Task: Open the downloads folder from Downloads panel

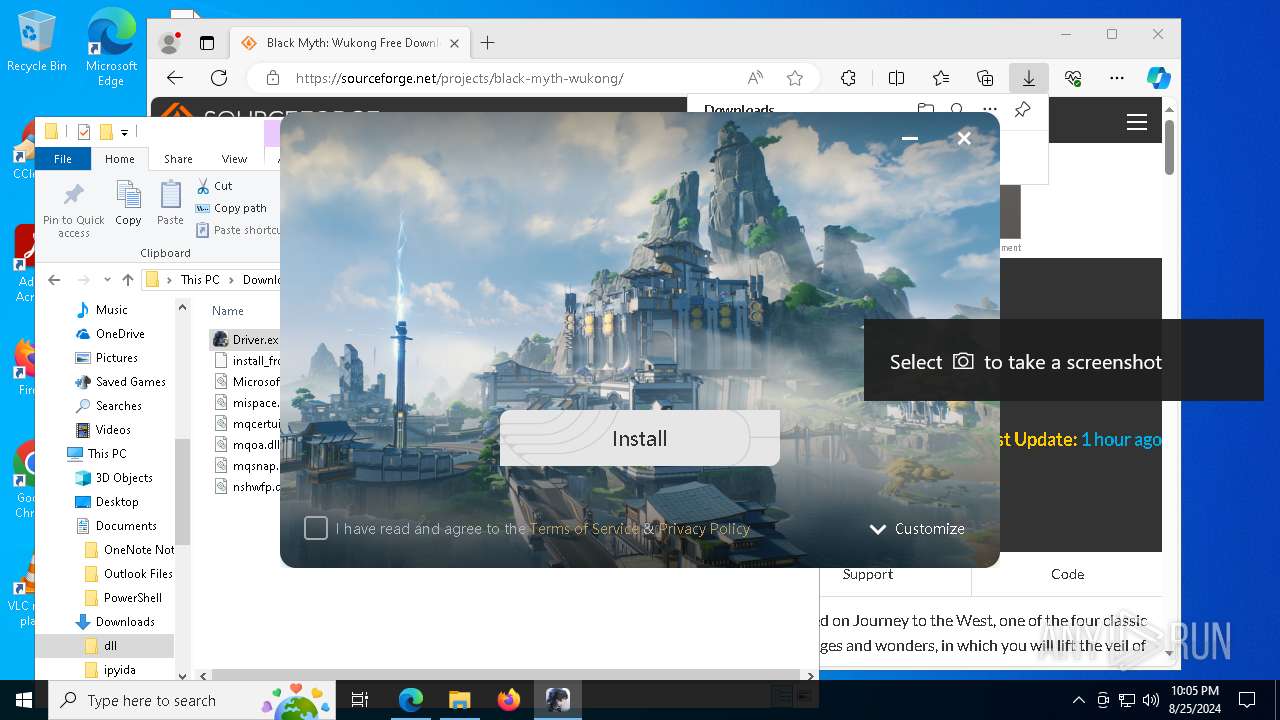Action: (x=926, y=110)
